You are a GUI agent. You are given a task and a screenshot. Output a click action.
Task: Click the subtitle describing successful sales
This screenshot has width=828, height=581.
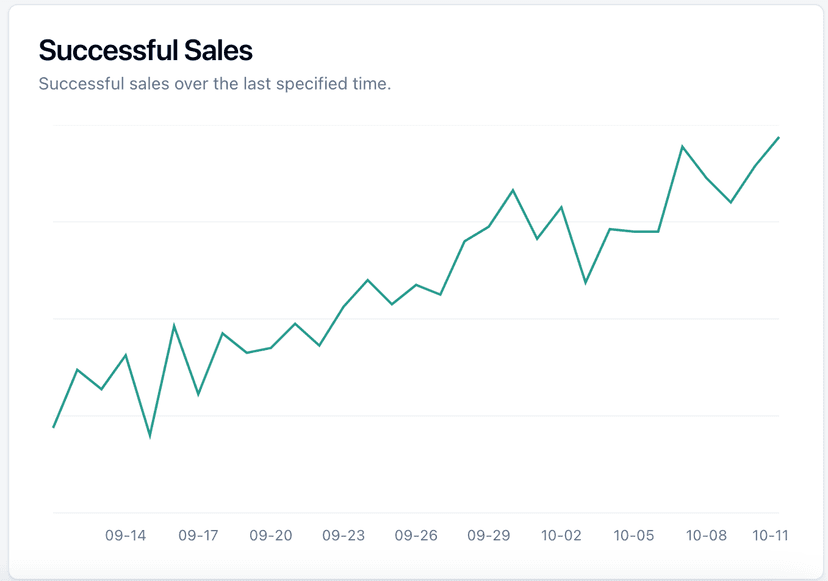[x=214, y=84]
